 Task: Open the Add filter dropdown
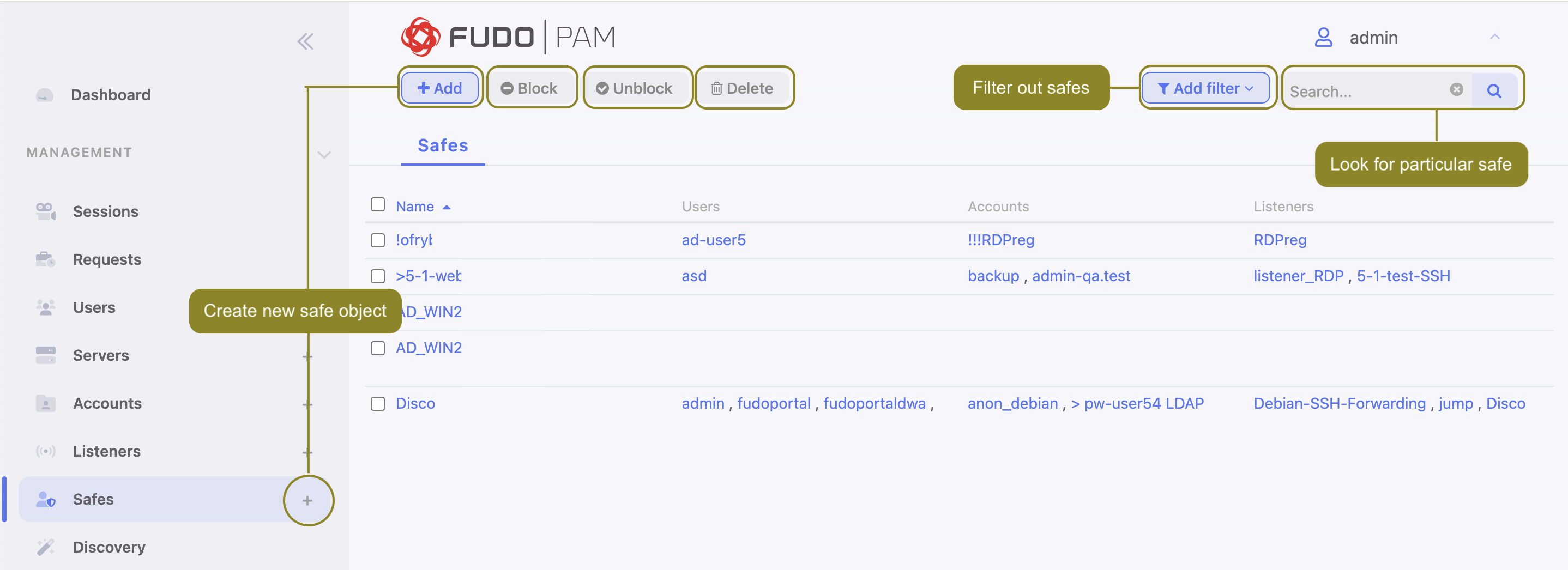tap(1206, 88)
